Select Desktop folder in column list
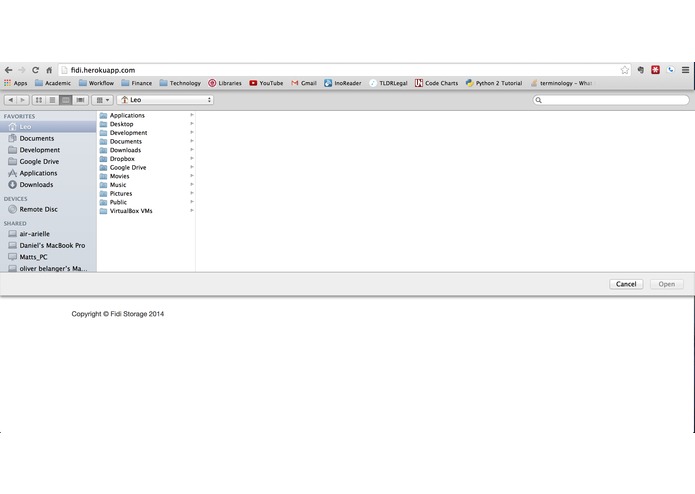The image size is (695, 494). click(146, 124)
